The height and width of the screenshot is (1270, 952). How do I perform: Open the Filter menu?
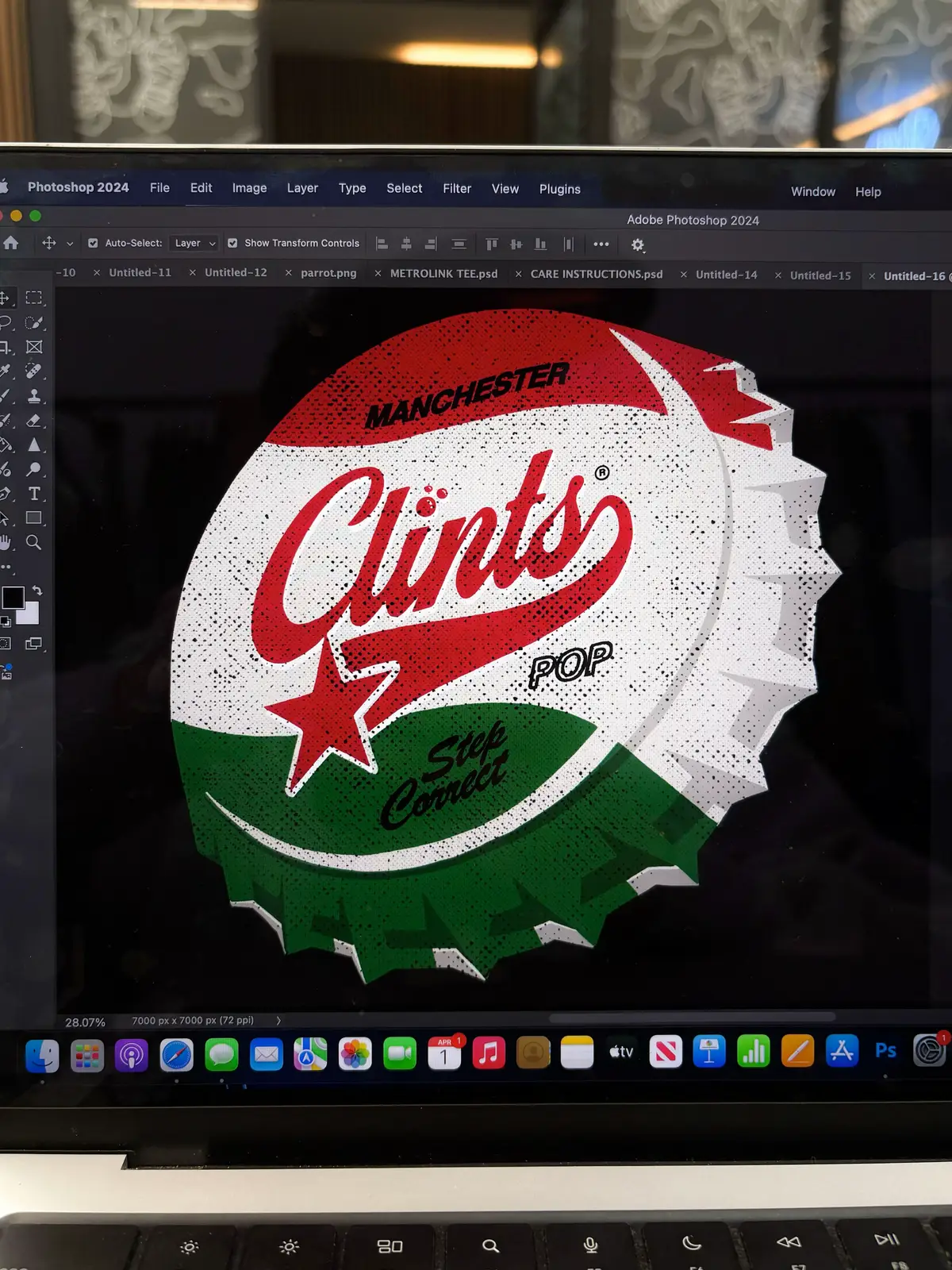click(457, 188)
